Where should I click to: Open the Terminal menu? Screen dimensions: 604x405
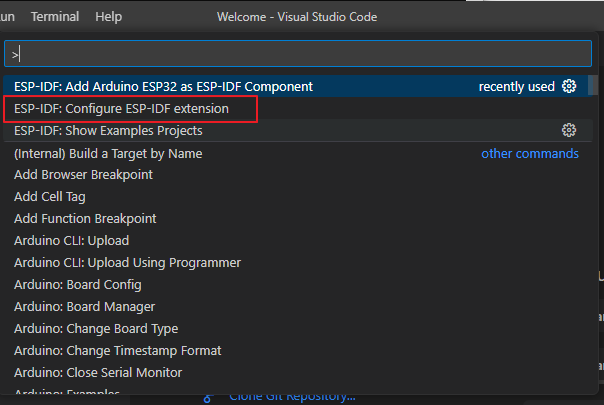point(55,17)
